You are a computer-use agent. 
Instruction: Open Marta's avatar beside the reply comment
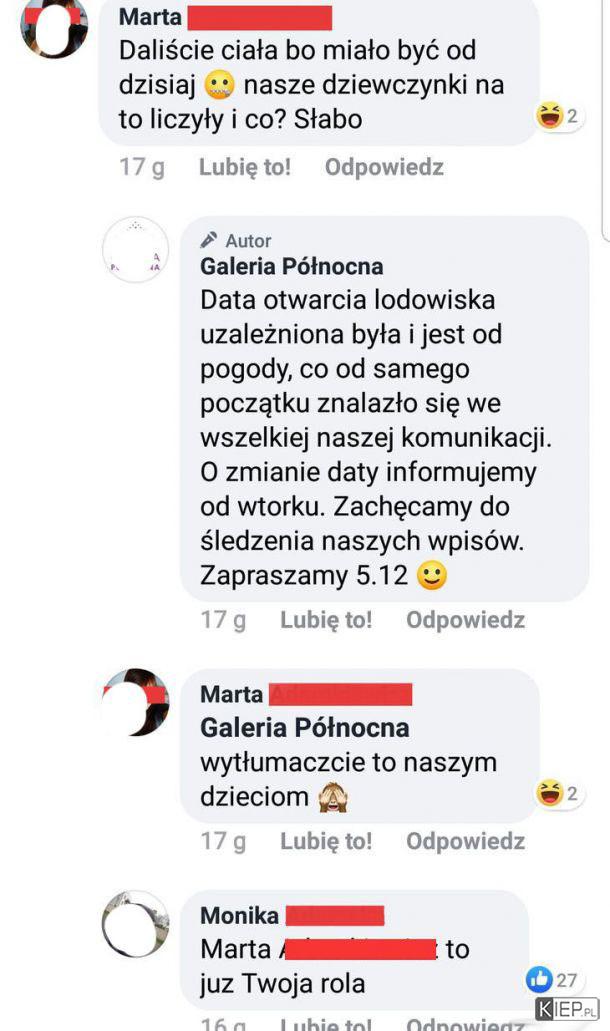click(135, 702)
